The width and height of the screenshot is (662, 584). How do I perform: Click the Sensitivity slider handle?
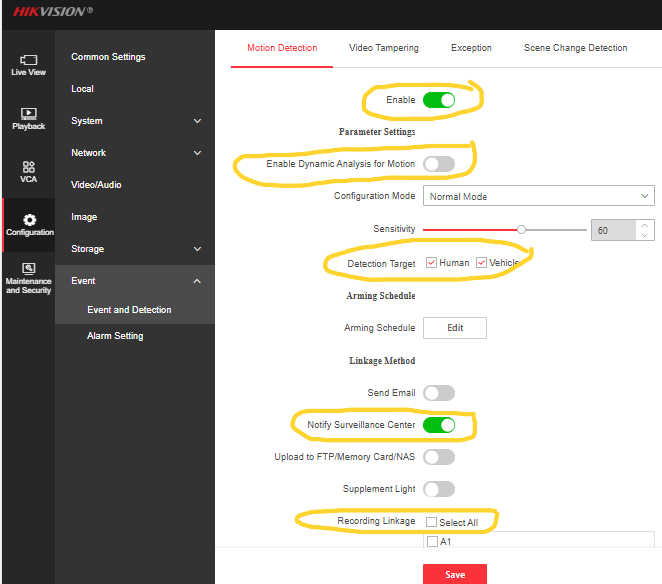(x=521, y=229)
